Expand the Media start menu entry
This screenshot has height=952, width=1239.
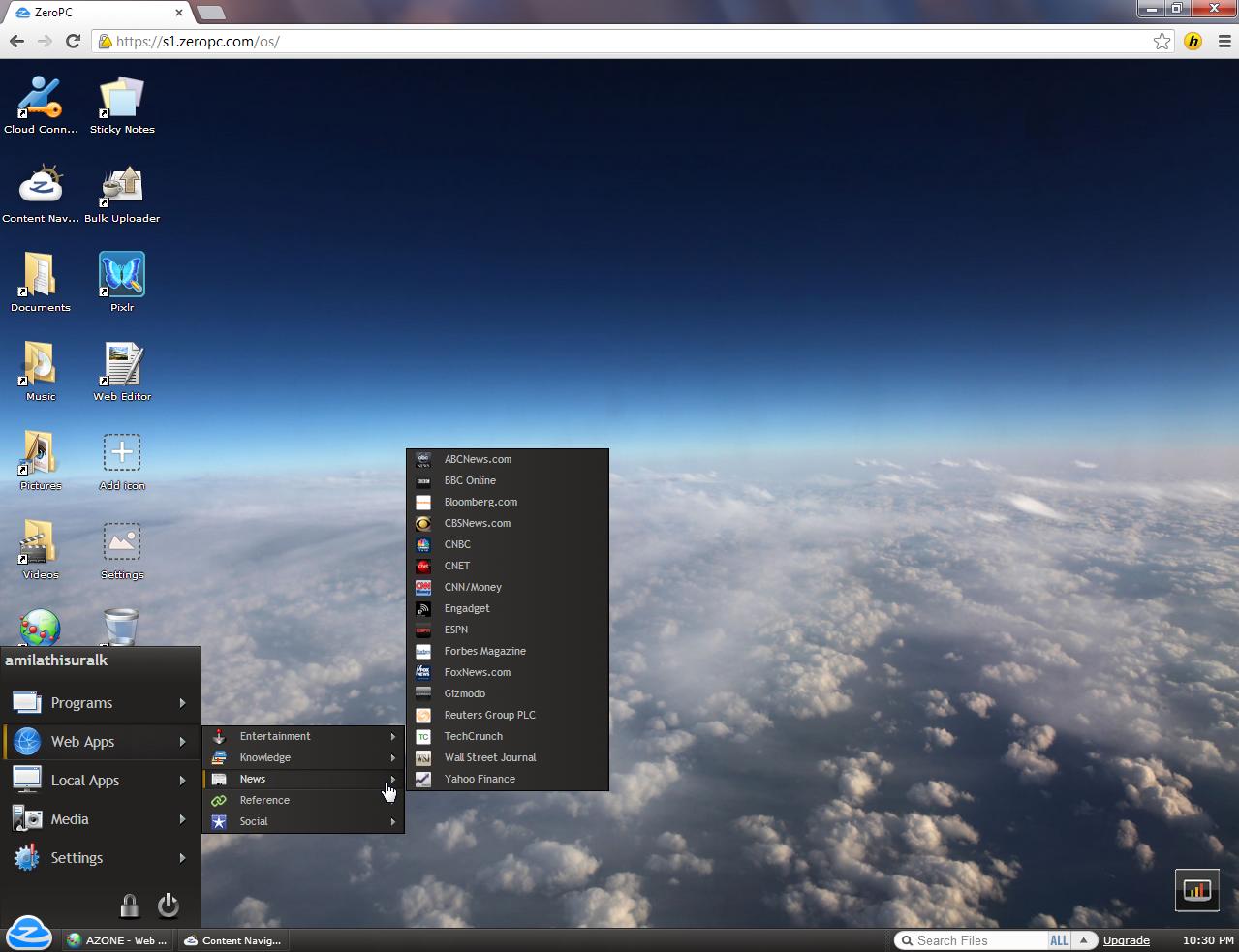(x=101, y=819)
